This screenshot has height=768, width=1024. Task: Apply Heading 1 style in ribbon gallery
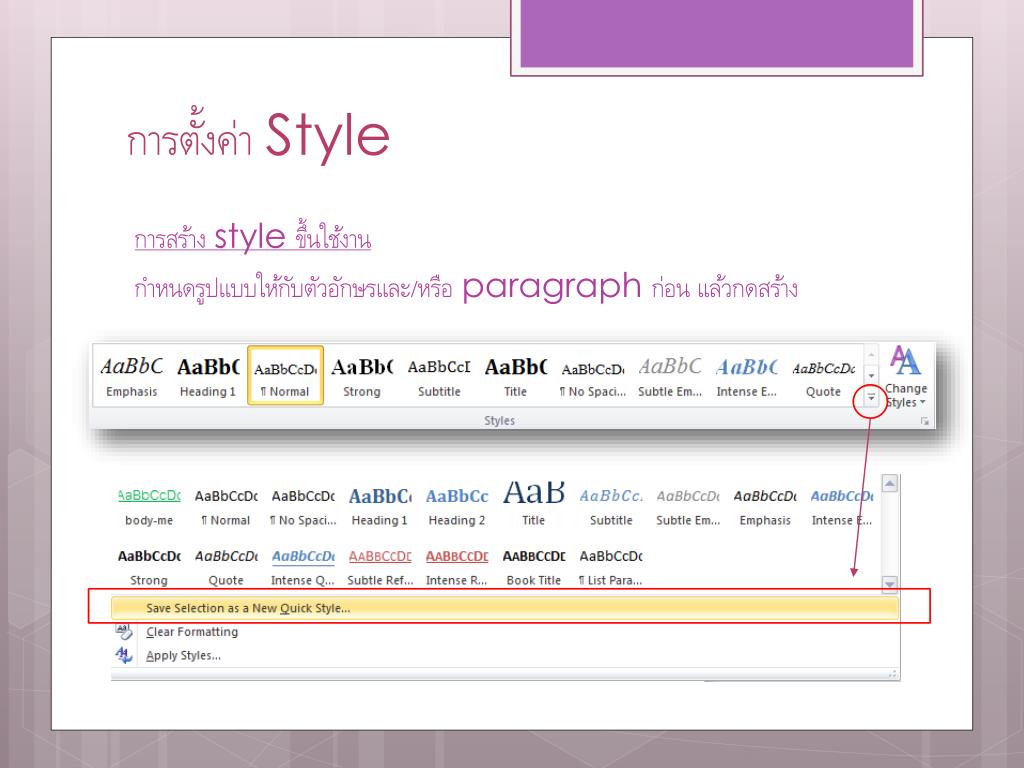coord(208,376)
